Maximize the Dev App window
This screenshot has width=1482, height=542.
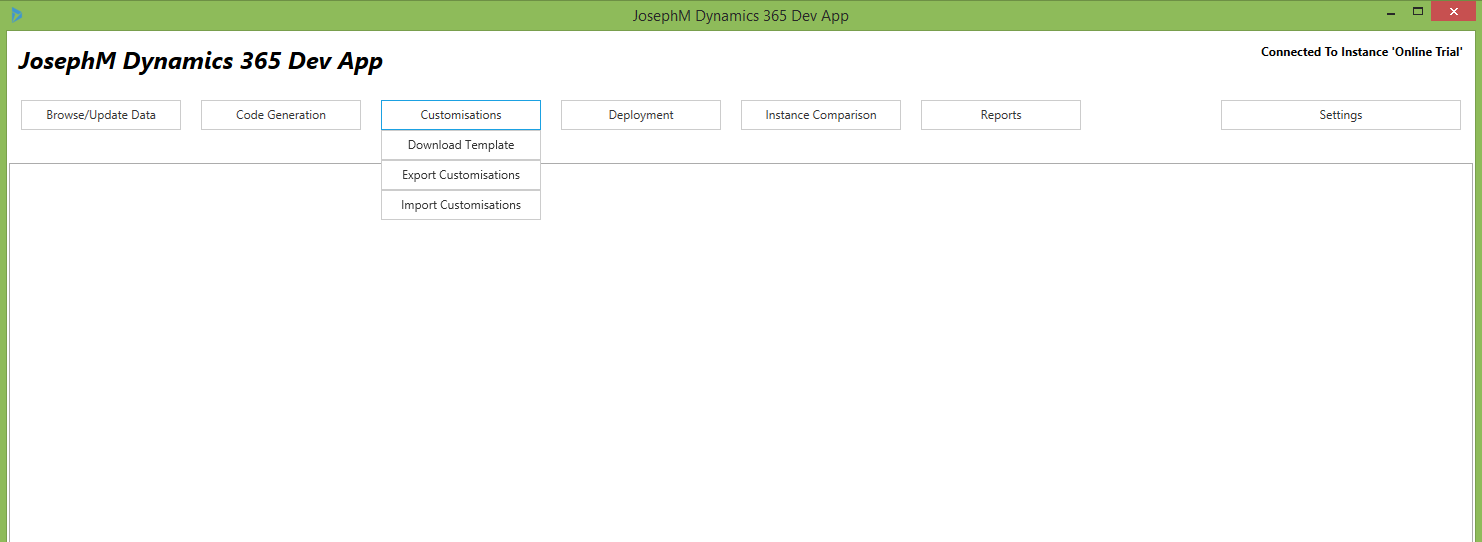point(1418,12)
